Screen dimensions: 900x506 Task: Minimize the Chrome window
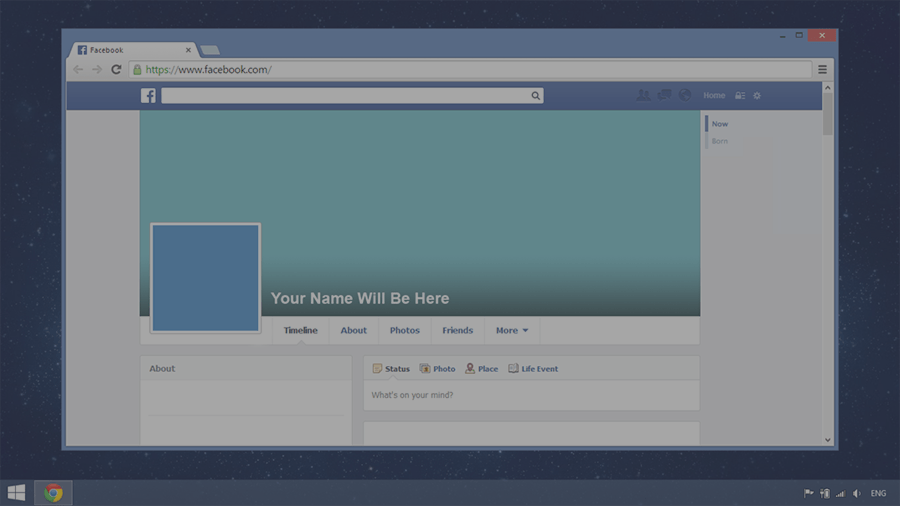(x=782, y=36)
